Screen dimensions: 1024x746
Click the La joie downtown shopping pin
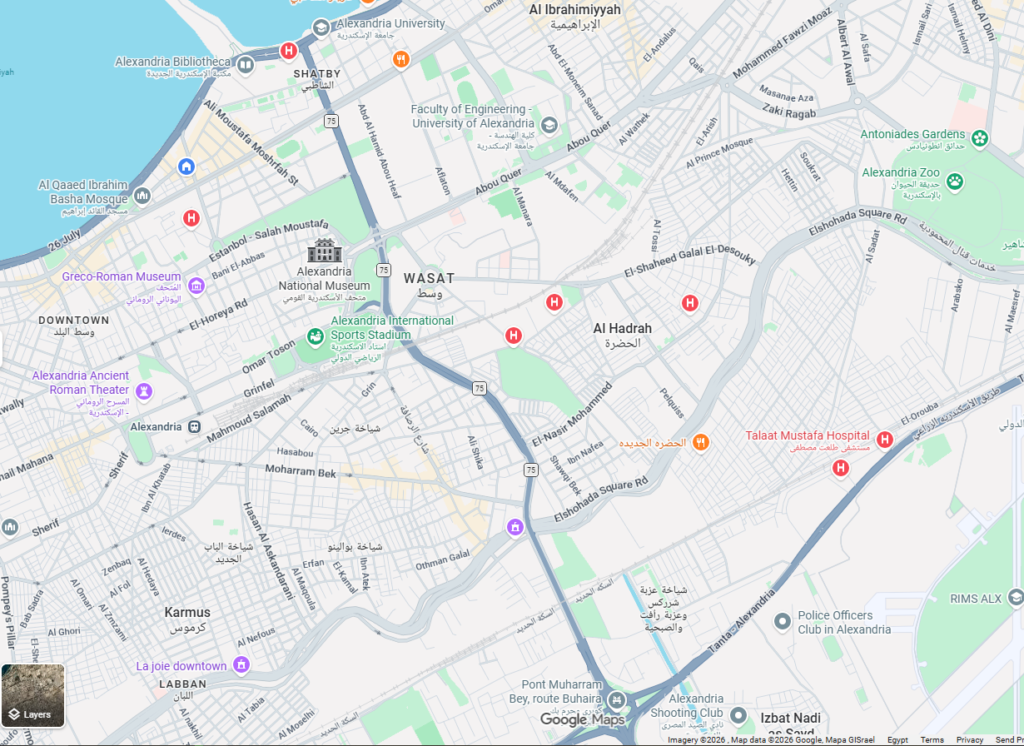[241, 665]
